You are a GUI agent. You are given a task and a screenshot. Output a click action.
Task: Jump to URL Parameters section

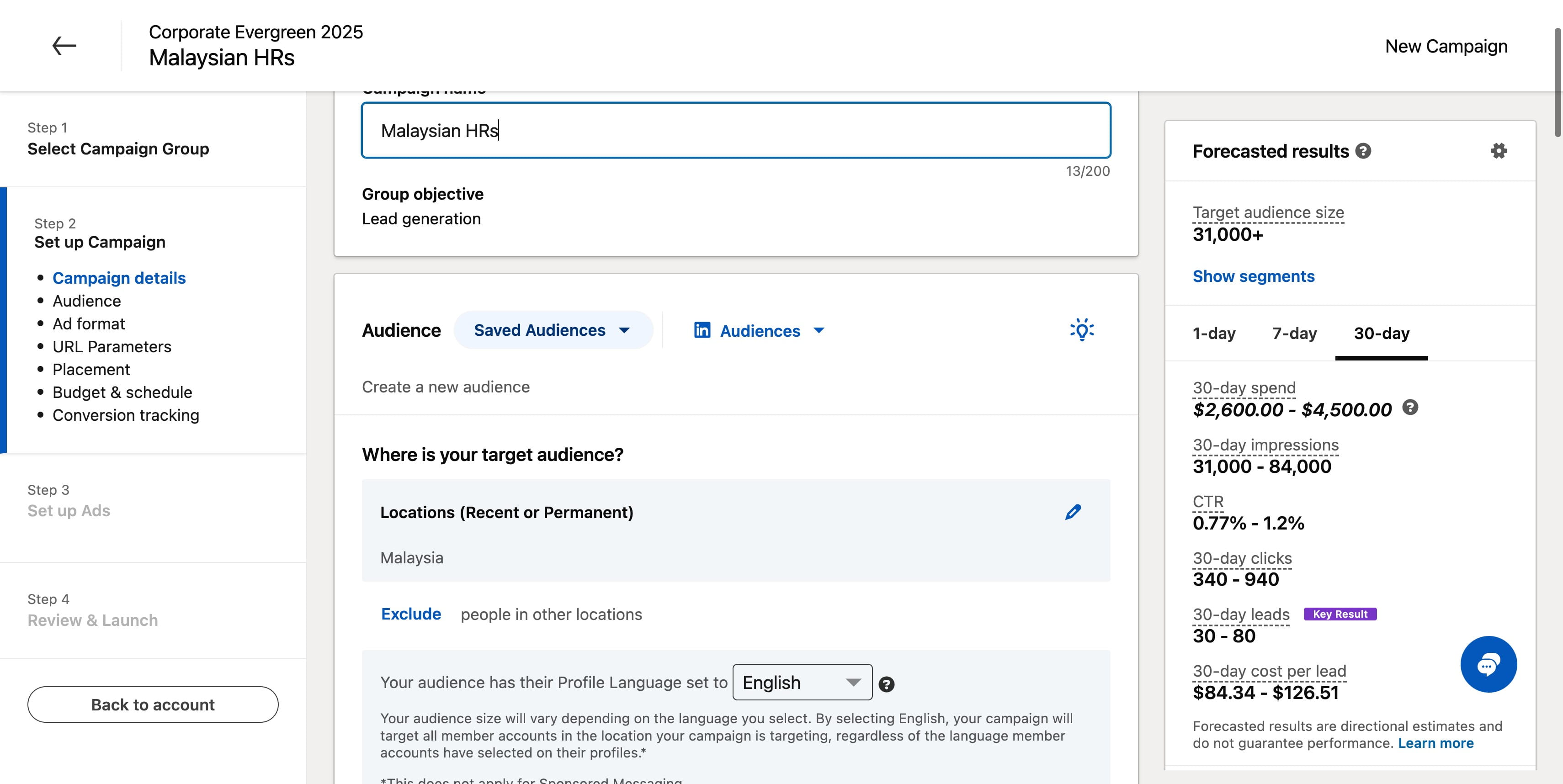pyautogui.click(x=112, y=347)
